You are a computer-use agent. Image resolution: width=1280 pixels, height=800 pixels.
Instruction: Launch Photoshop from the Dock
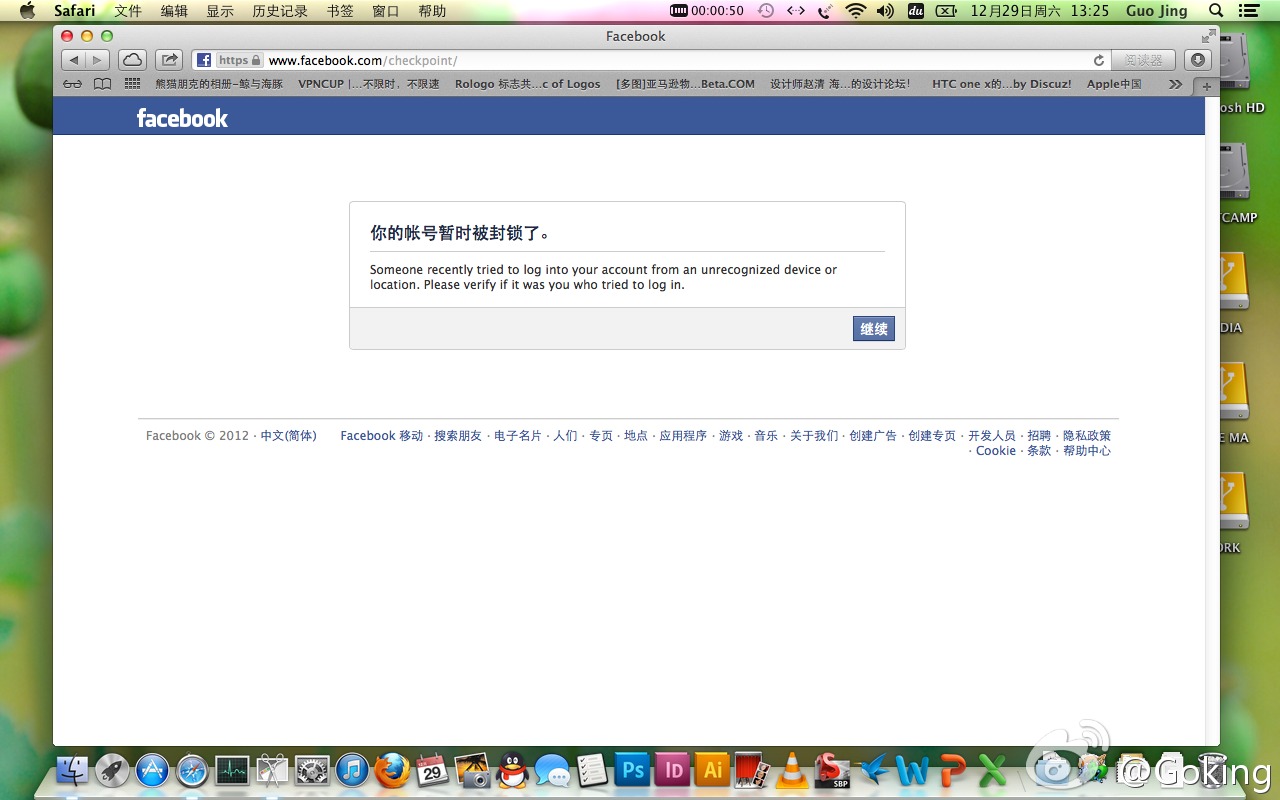pos(632,770)
